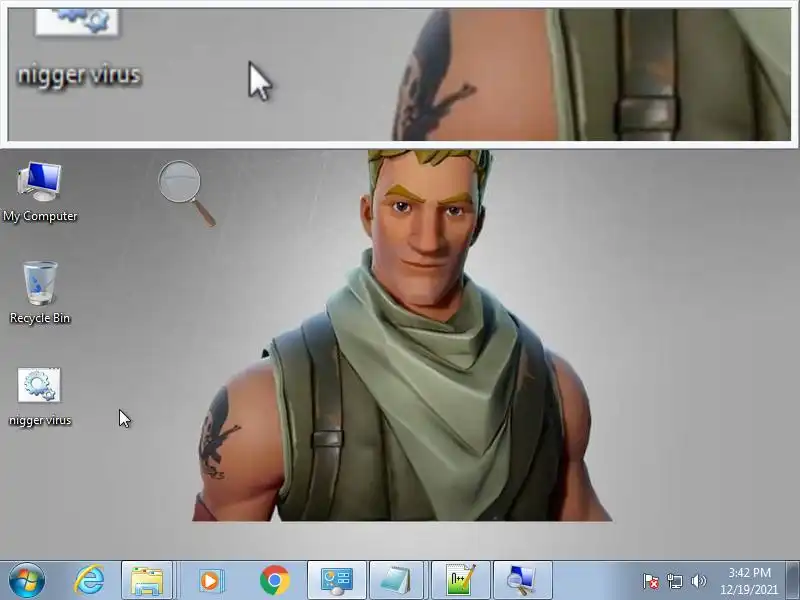Open the Windows Start menu orb
Image resolution: width=800 pixels, height=600 pixels.
coord(26,581)
